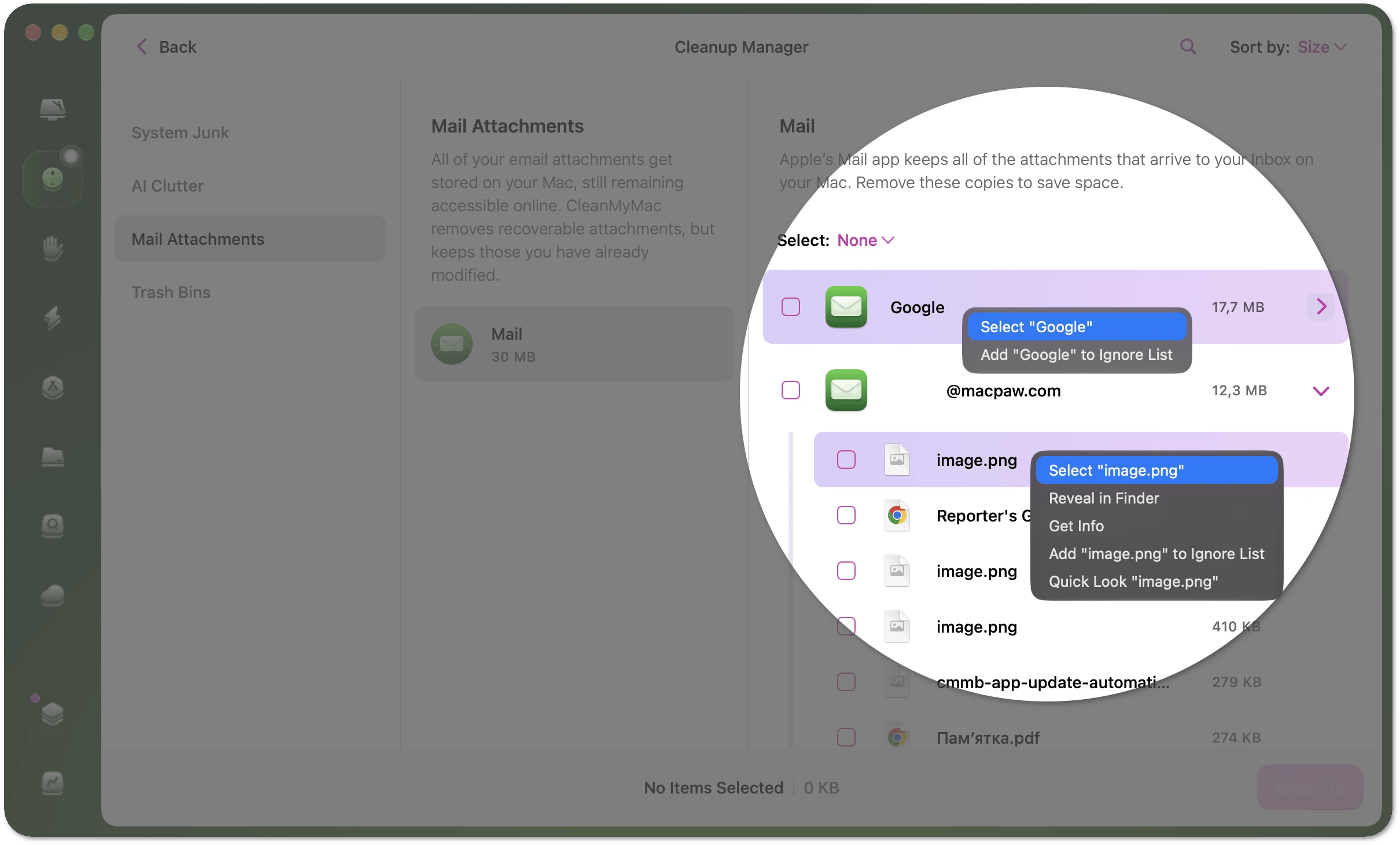Tick the cmmb-app-update-automati checkbox

(x=846, y=682)
